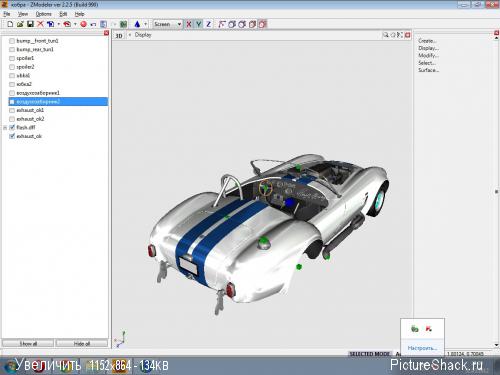Open the Edit menu

(63, 14)
